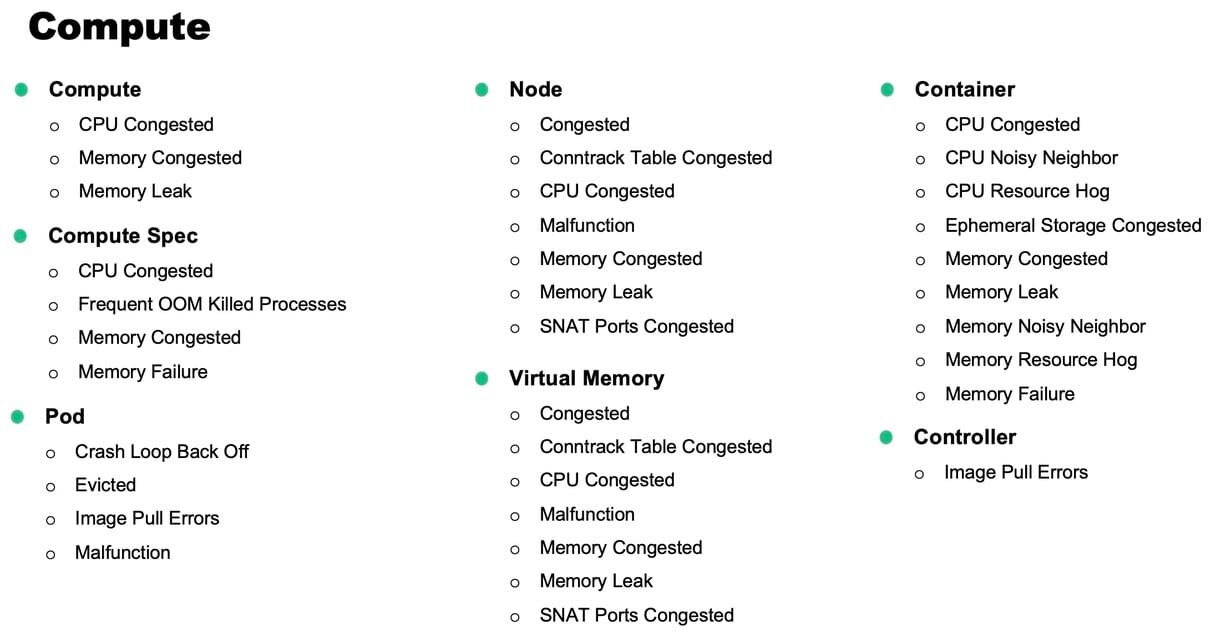Click the Evicted item under Pod
The height and width of the screenshot is (641, 1226).
pyautogui.click(x=105, y=485)
